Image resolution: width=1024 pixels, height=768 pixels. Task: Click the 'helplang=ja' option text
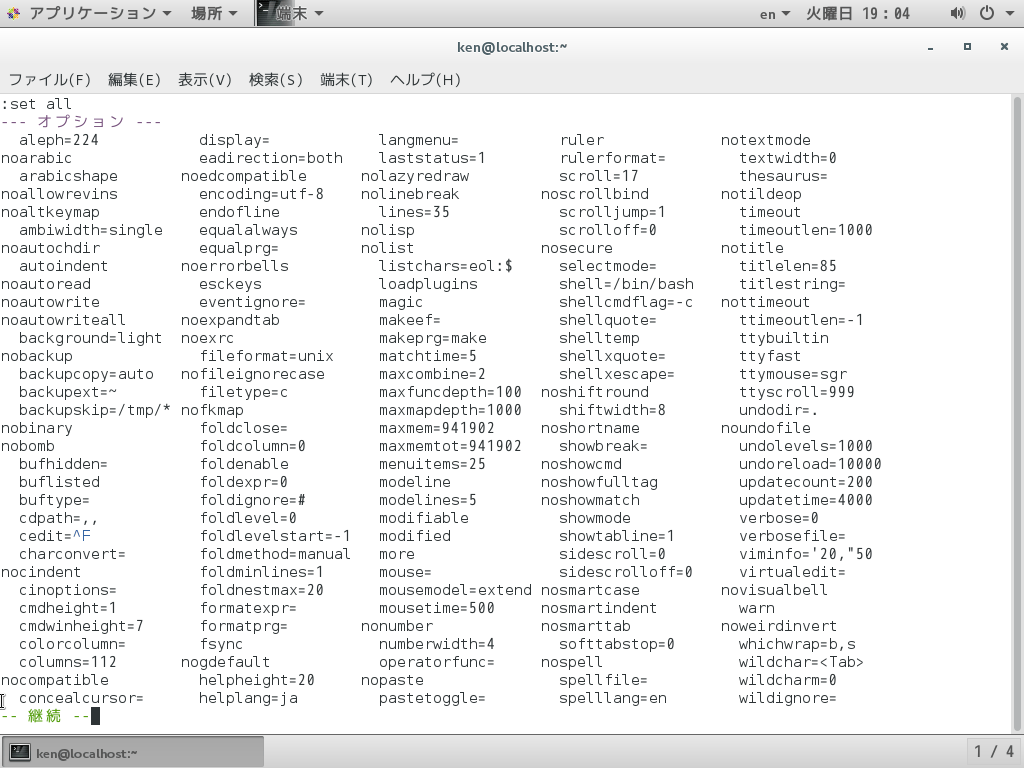[248, 698]
